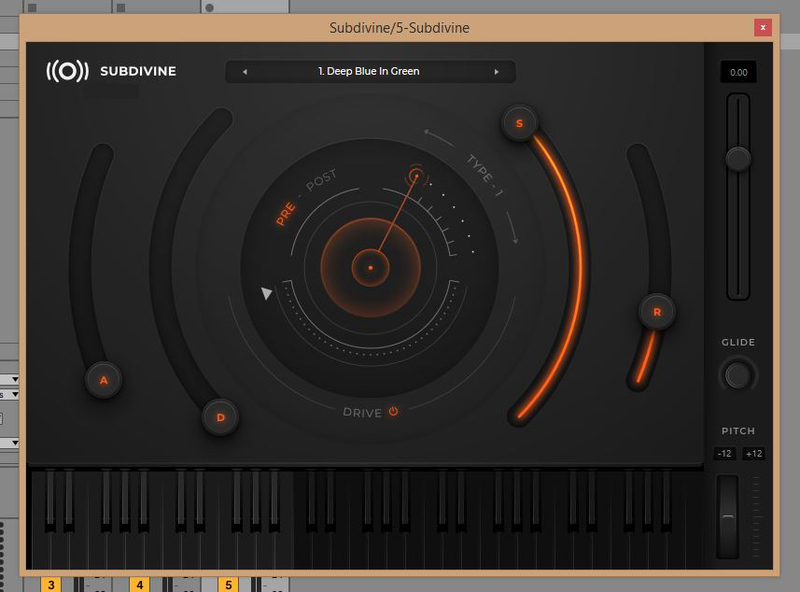Screen dimensions: 800x592
Task: Click the Attack knob labeled A
Action: pyautogui.click(x=104, y=380)
